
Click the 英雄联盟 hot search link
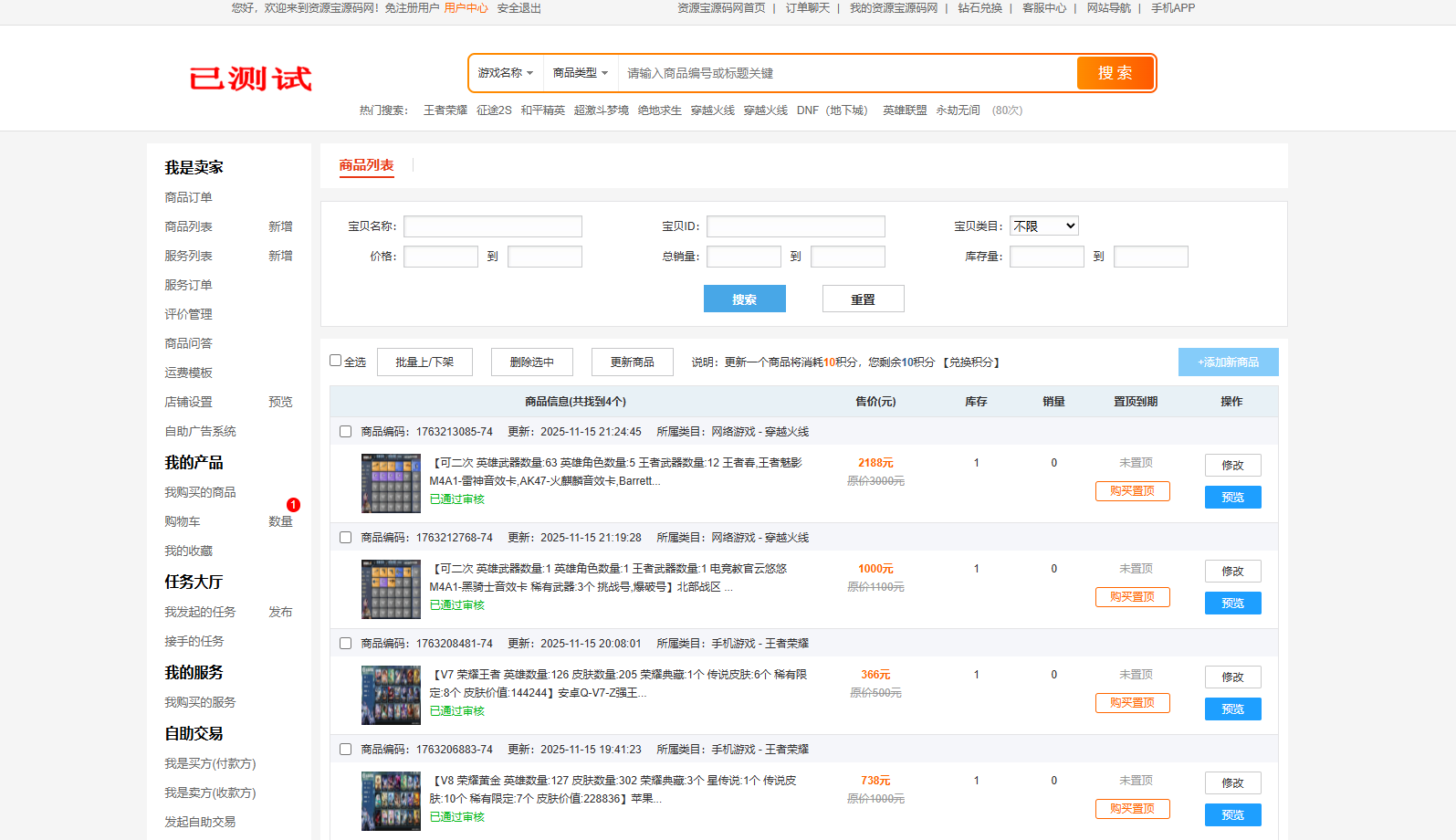coord(905,110)
